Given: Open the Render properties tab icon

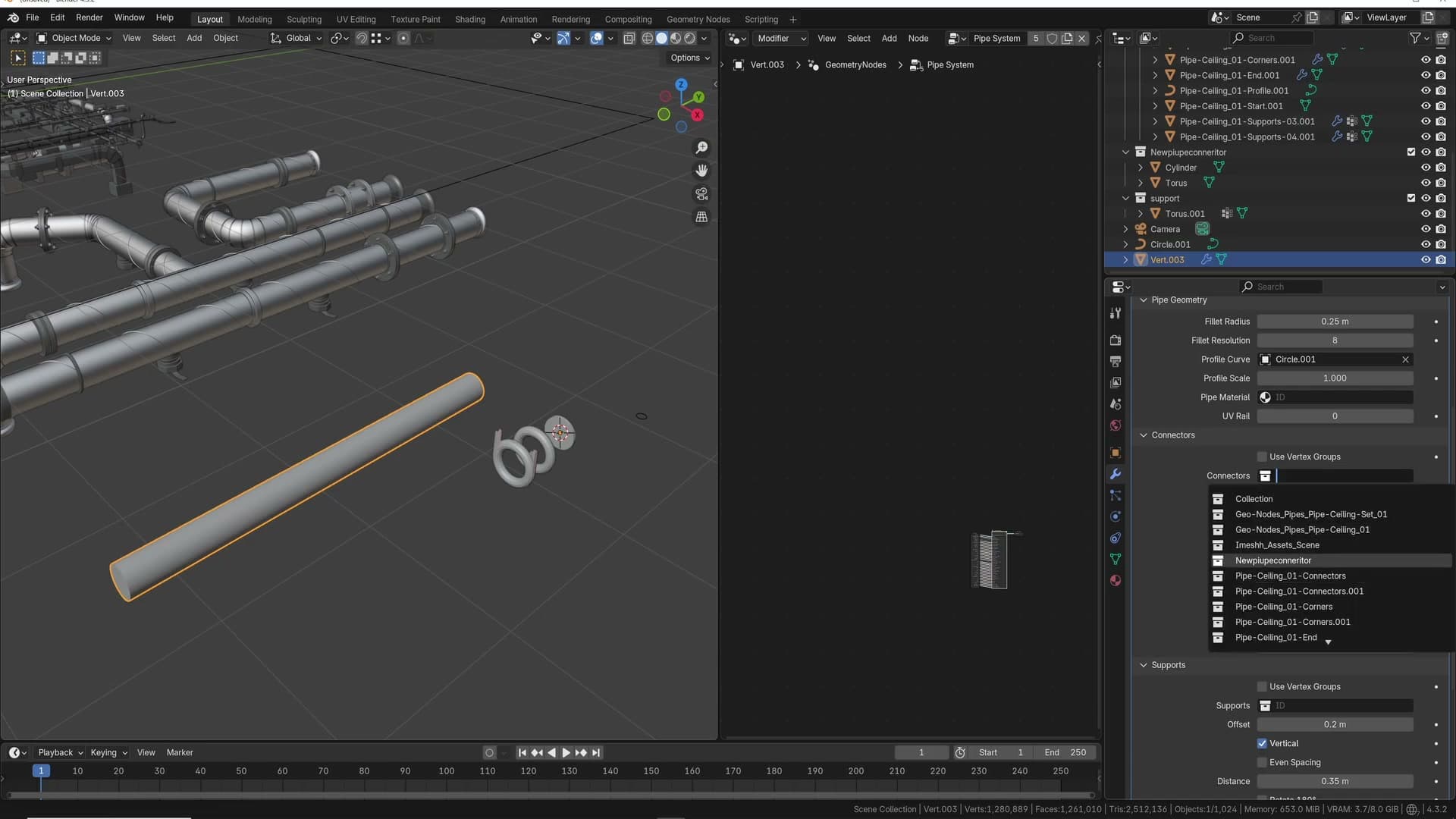Looking at the screenshot, I should click(1116, 340).
